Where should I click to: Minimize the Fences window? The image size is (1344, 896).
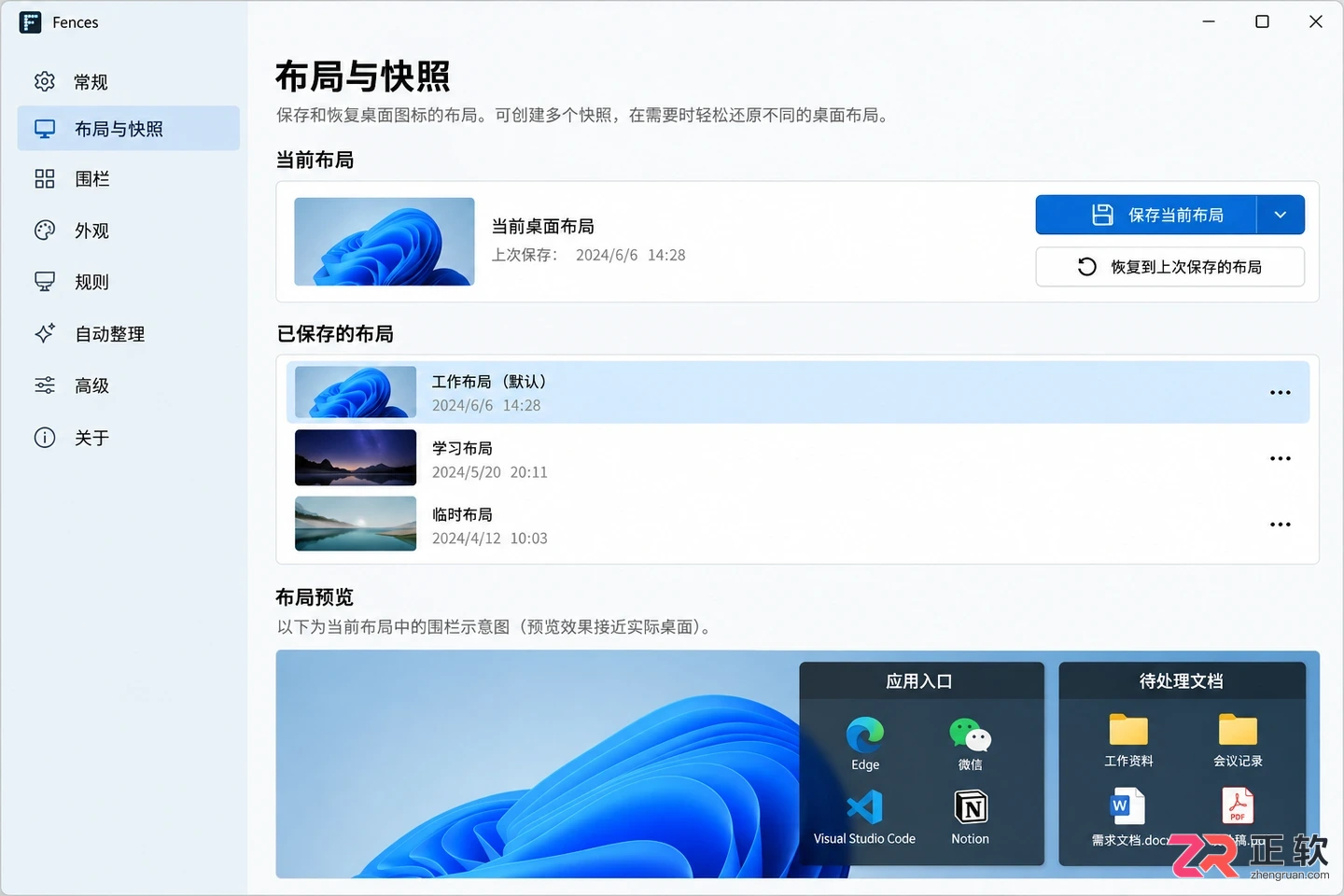(1209, 21)
